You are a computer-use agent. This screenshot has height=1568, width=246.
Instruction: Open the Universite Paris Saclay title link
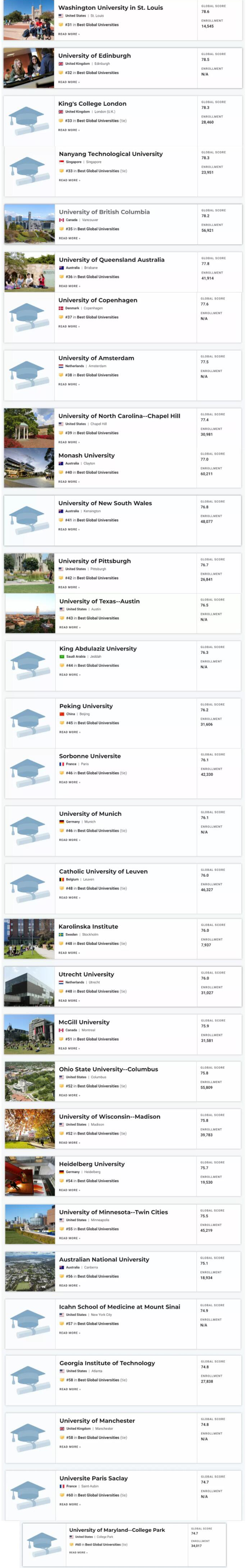(93, 1477)
